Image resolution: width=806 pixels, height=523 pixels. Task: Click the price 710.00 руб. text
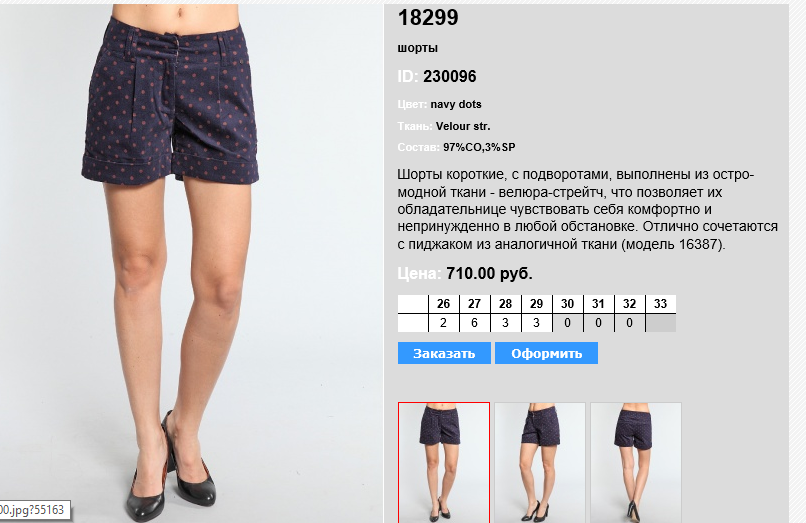coord(489,273)
